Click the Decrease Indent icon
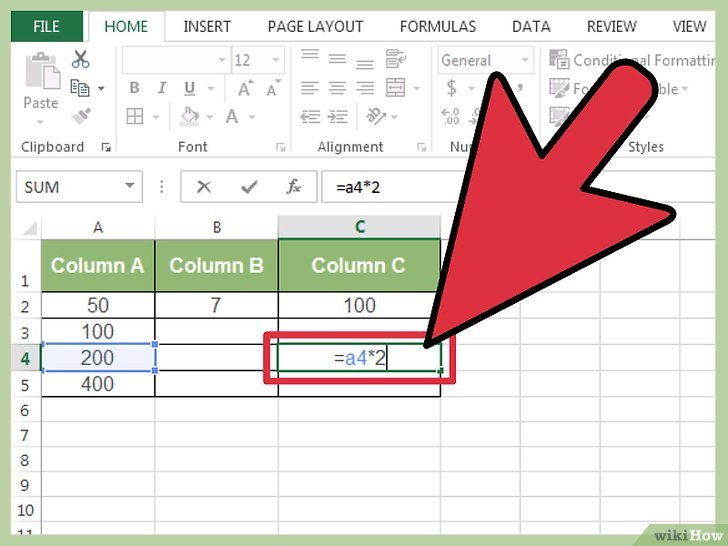The image size is (728, 546). [x=310, y=116]
